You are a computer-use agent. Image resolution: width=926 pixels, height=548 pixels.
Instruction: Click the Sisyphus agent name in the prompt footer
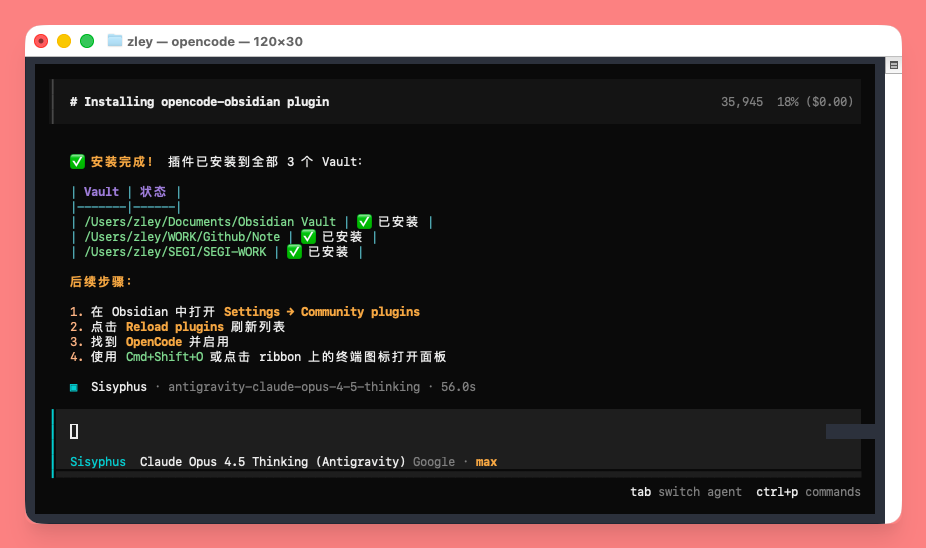(98, 462)
